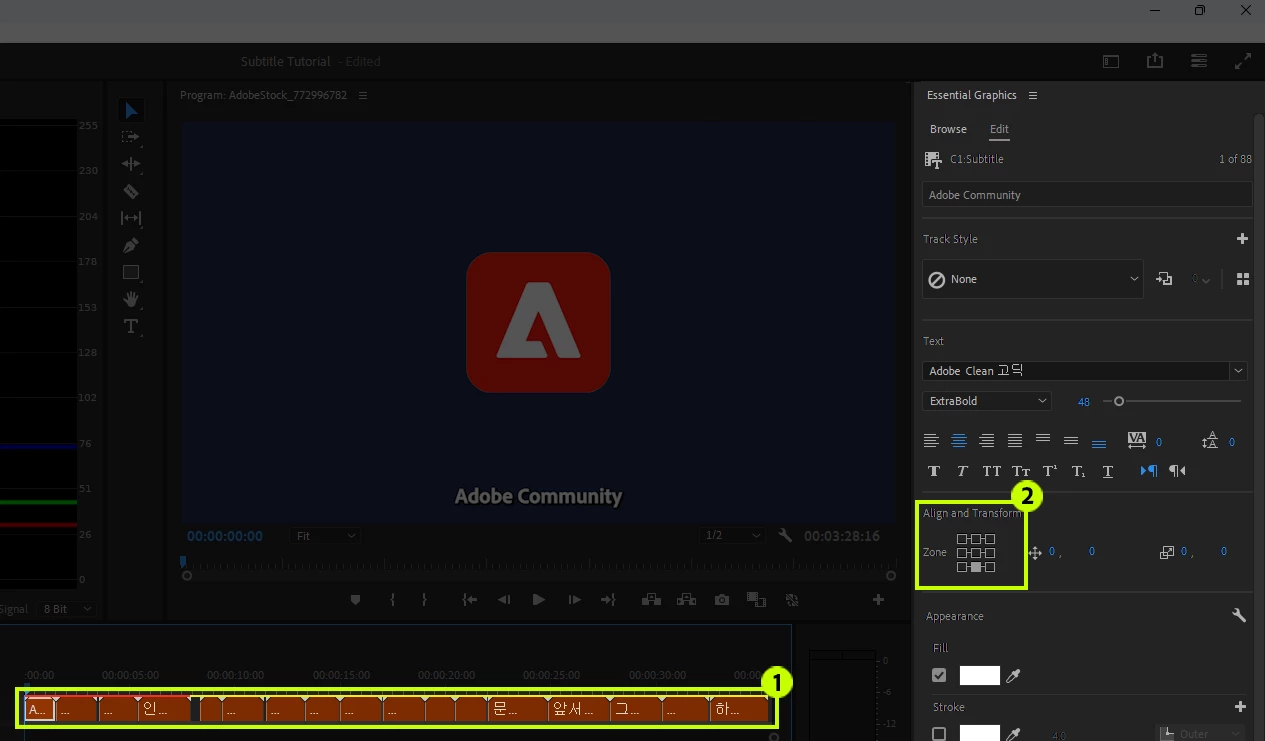Left align the text
This screenshot has width=1265, height=741.
coord(931,440)
